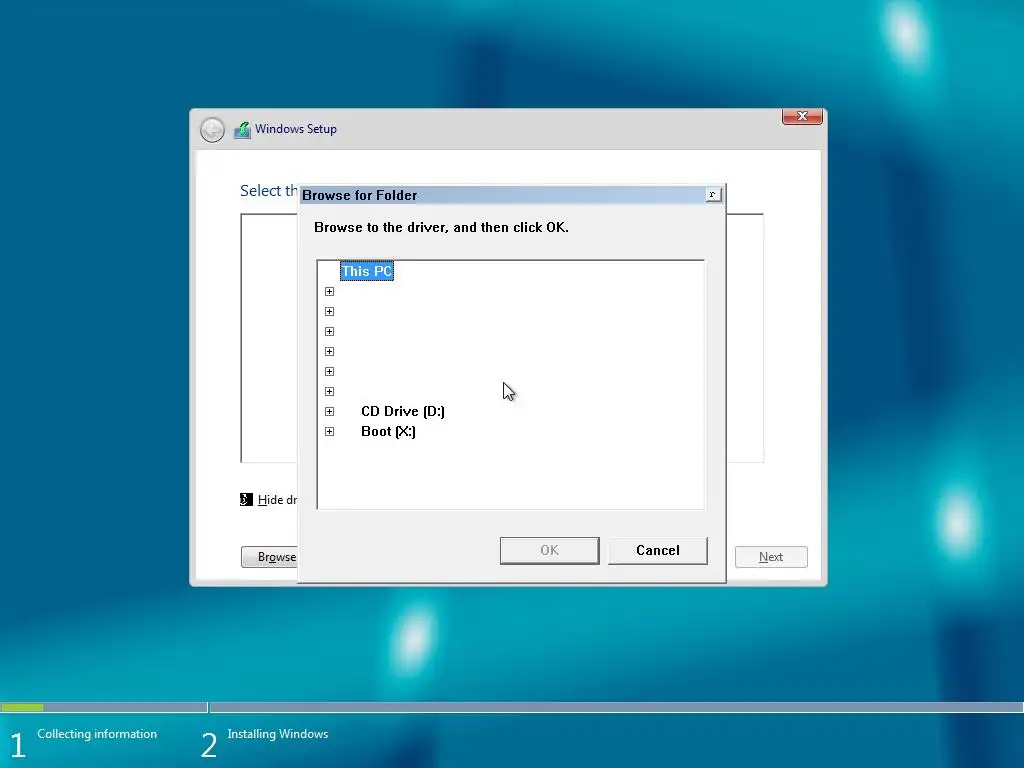Screen dimensions: 1024x768
Task: Click the grayed OK button
Action: tap(549, 551)
